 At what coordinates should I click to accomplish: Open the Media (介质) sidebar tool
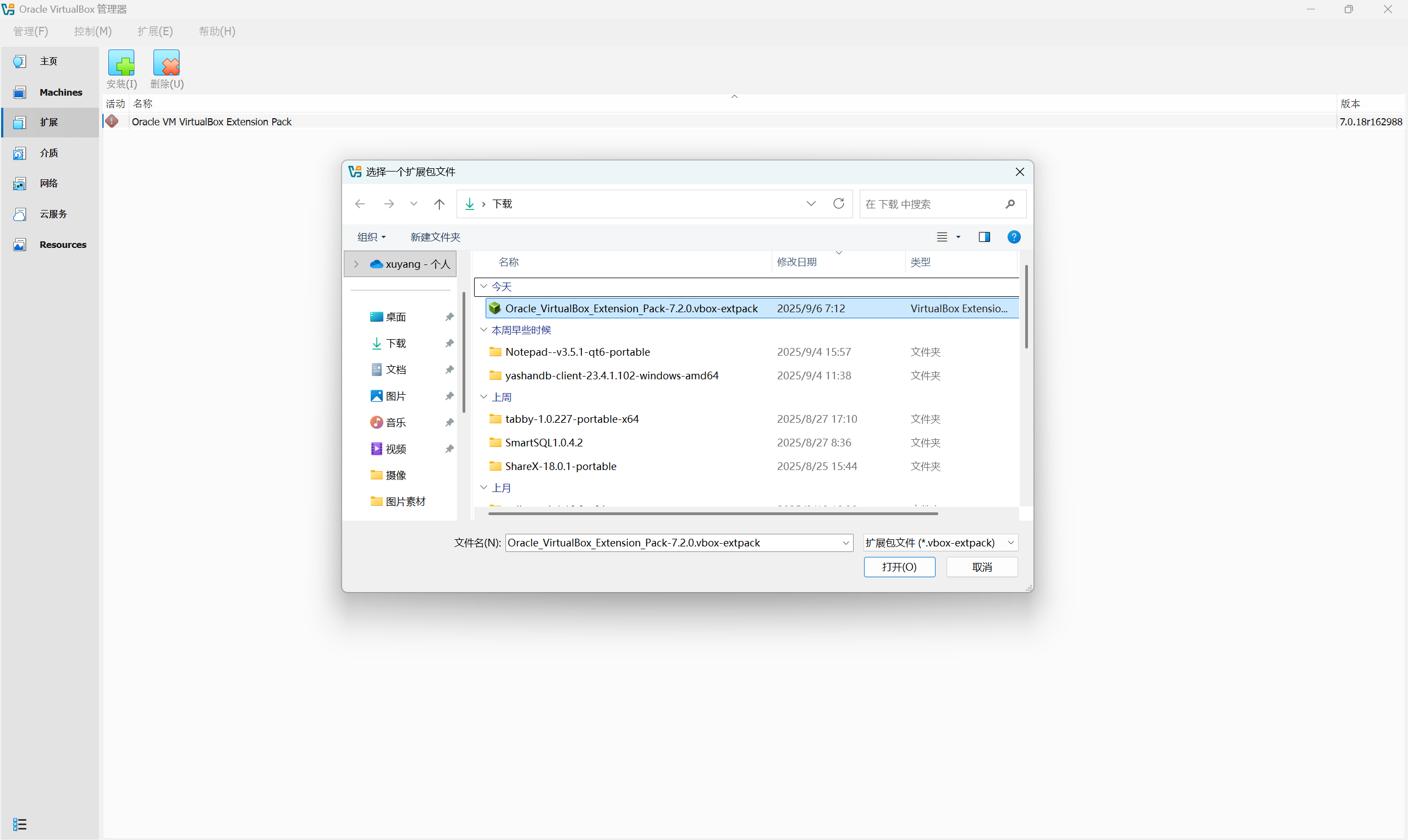(49, 153)
